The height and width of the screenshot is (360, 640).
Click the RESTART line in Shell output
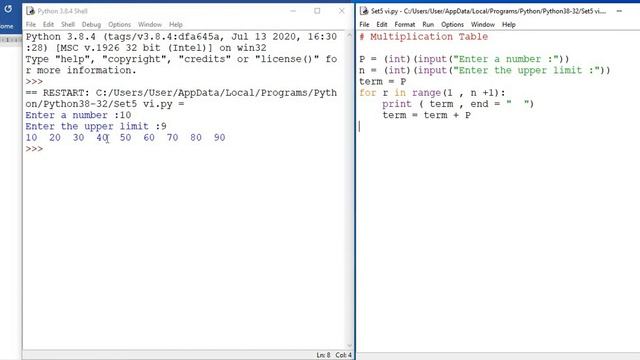[181, 98]
